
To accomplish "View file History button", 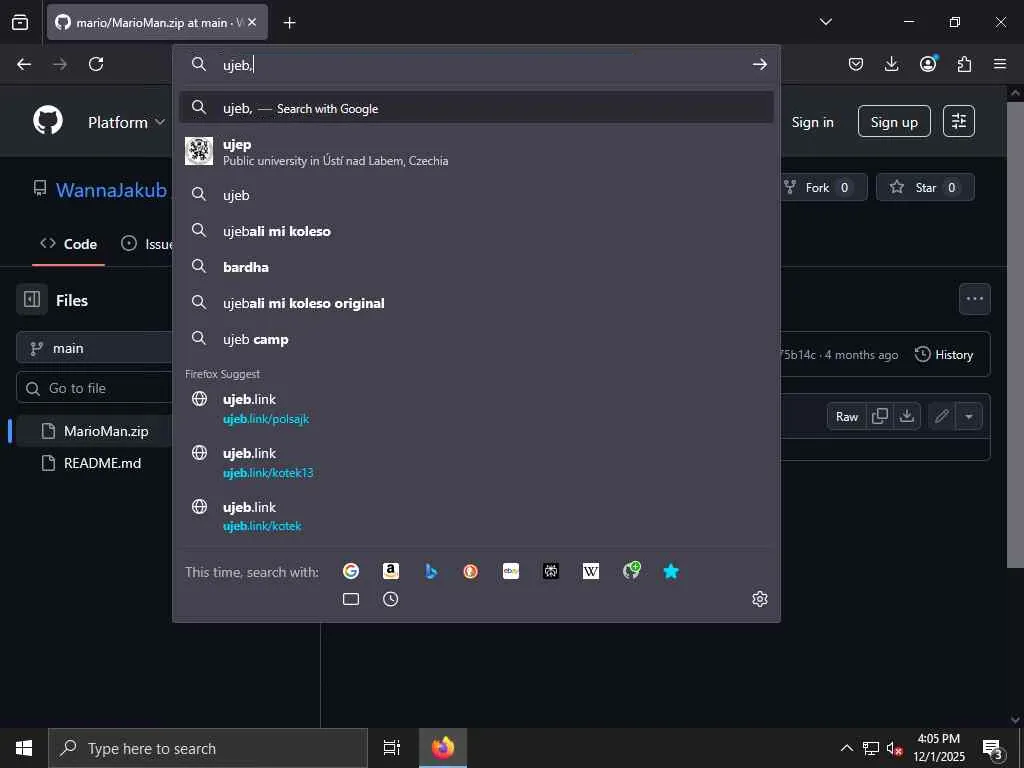I will (x=944, y=355).
